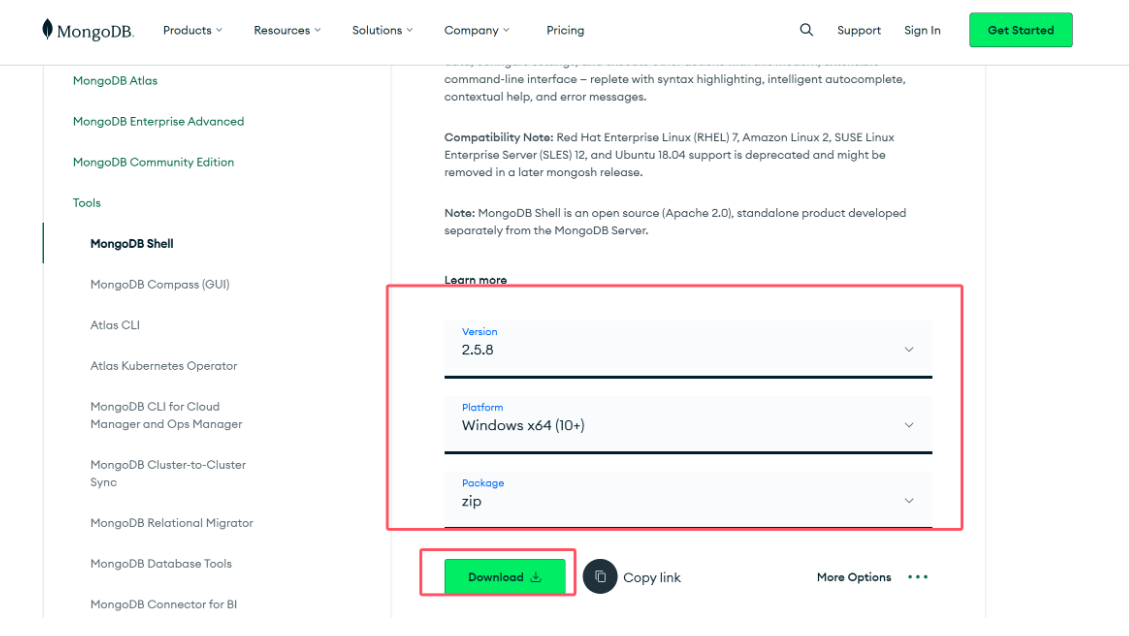Go to the Pricing page
1129x636 pixels.
pos(565,30)
